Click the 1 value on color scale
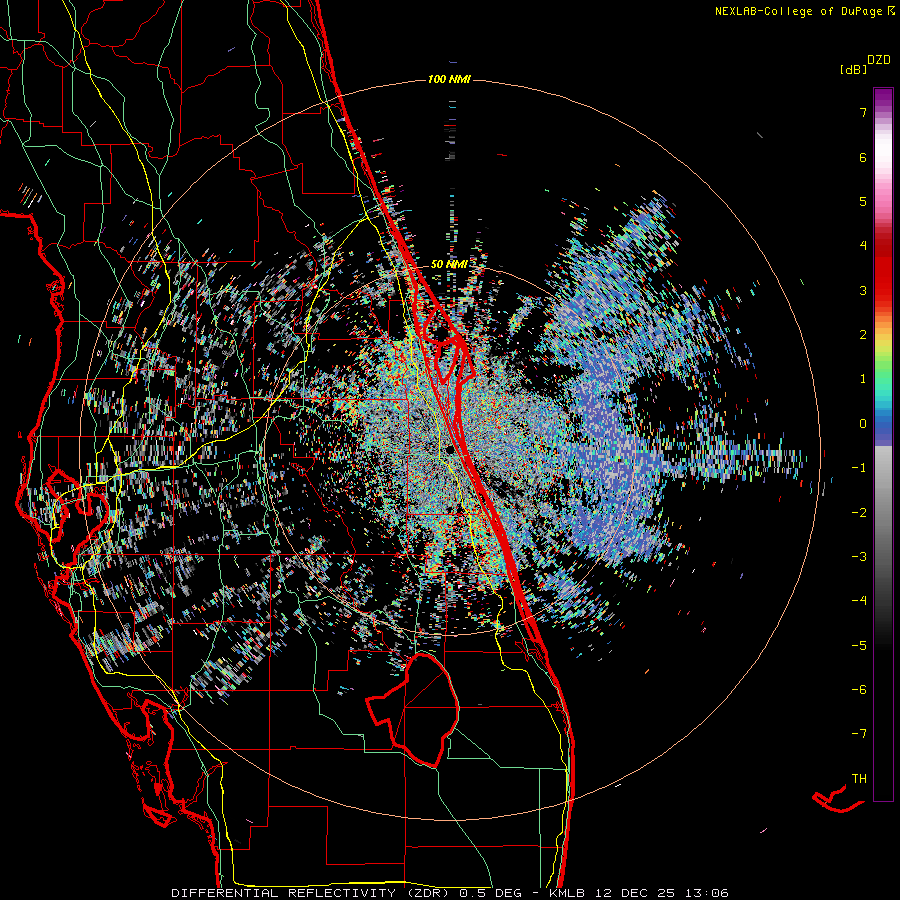Viewport: 900px width, 900px height. (863, 379)
